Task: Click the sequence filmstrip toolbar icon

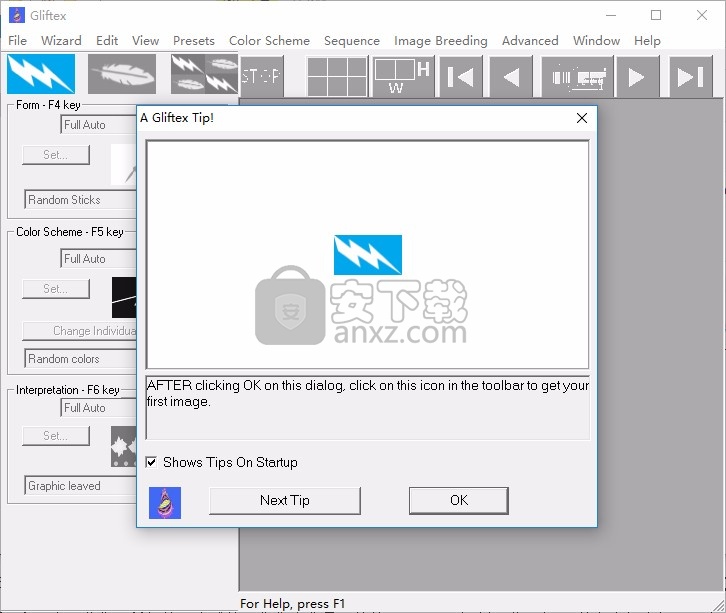Action: (x=577, y=77)
